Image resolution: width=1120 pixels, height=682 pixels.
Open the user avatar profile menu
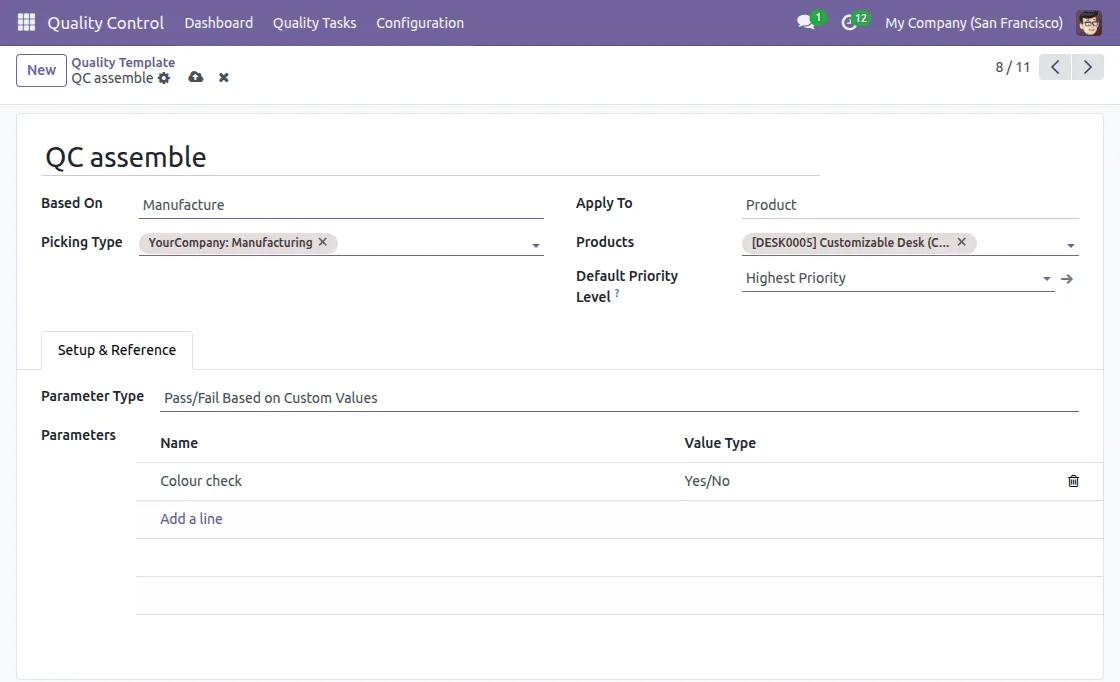[x=1089, y=22]
